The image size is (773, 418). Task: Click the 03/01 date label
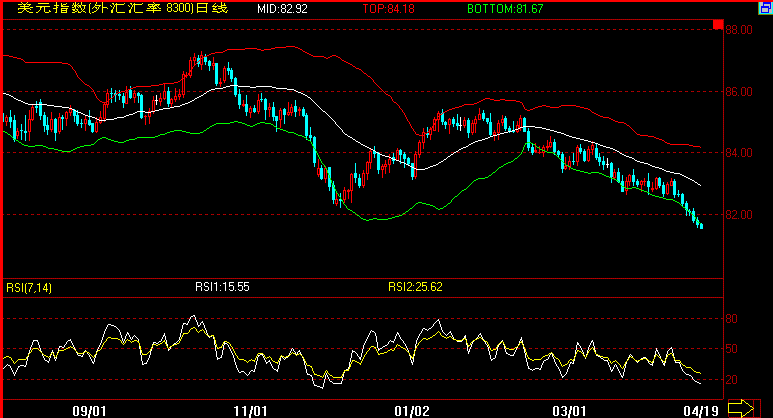pyautogui.click(x=569, y=411)
